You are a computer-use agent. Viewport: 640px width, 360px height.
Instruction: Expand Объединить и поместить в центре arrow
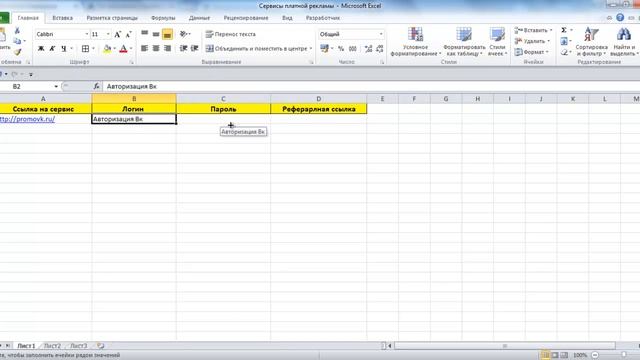[311, 49]
